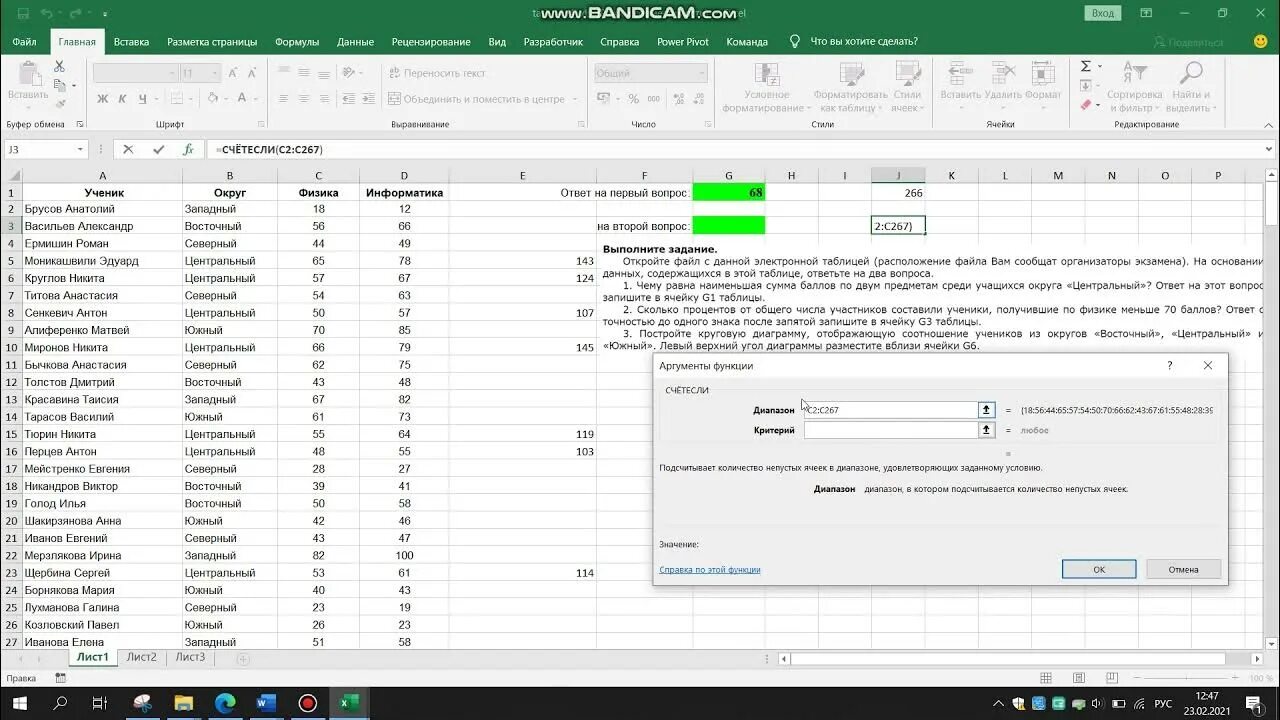Image resolution: width=1280 pixels, height=720 pixels.
Task: Click the Align Left icon
Action: tap(284, 99)
